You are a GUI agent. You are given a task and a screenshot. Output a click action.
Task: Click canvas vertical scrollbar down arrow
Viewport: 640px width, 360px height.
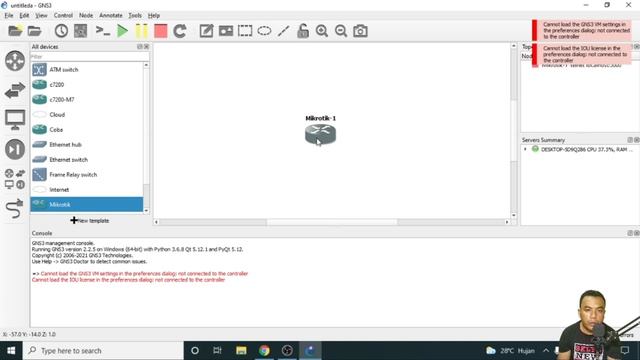513,215
